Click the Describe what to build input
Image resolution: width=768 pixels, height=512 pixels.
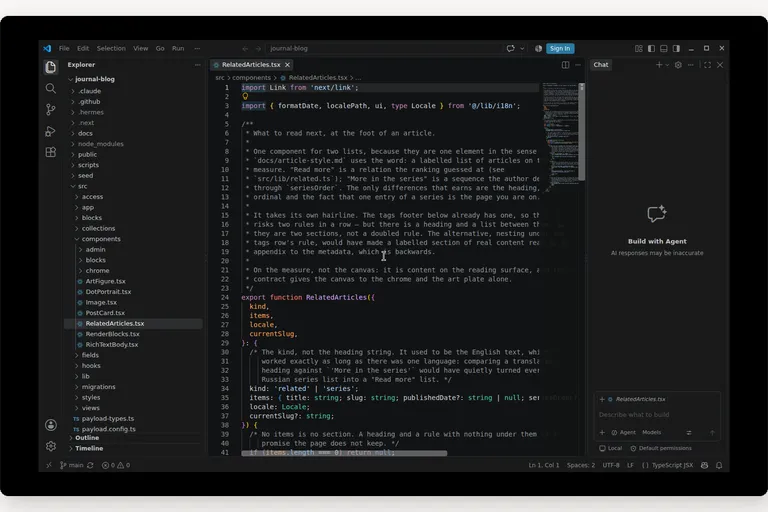(657, 414)
